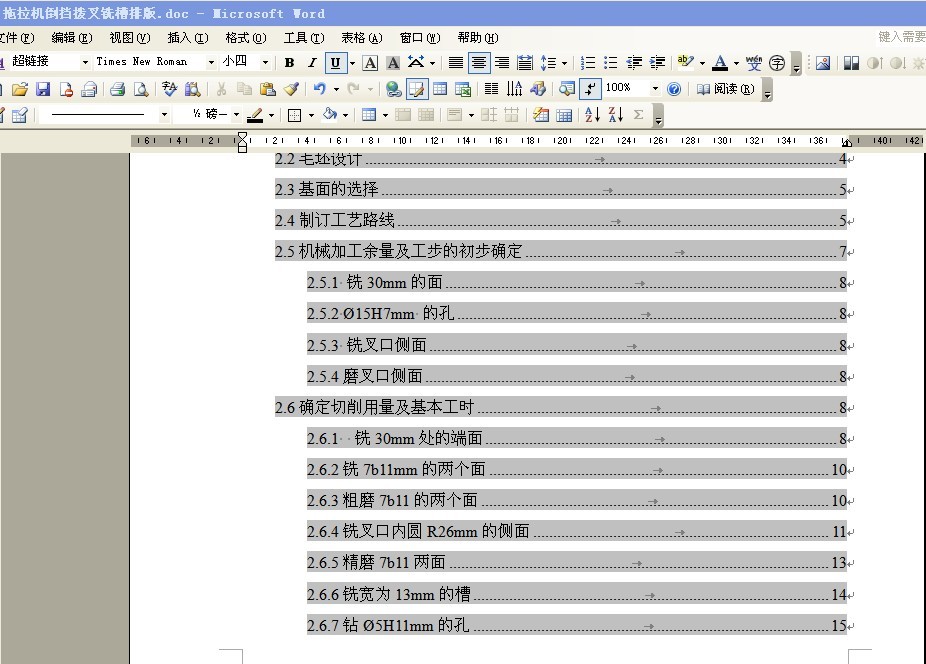Open Times New Roman font dropdown
The height and width of the screenshot is (664, 926).
(x=211, y=62)
